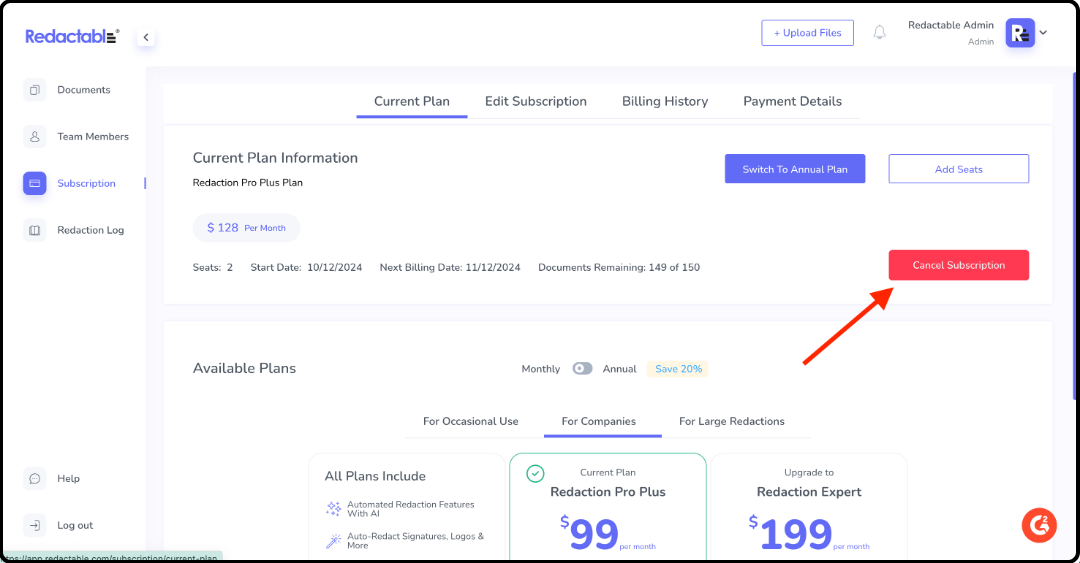Click the Redaction Log sidebar label
The image size is (1080, 563).
tap(90, 230)
